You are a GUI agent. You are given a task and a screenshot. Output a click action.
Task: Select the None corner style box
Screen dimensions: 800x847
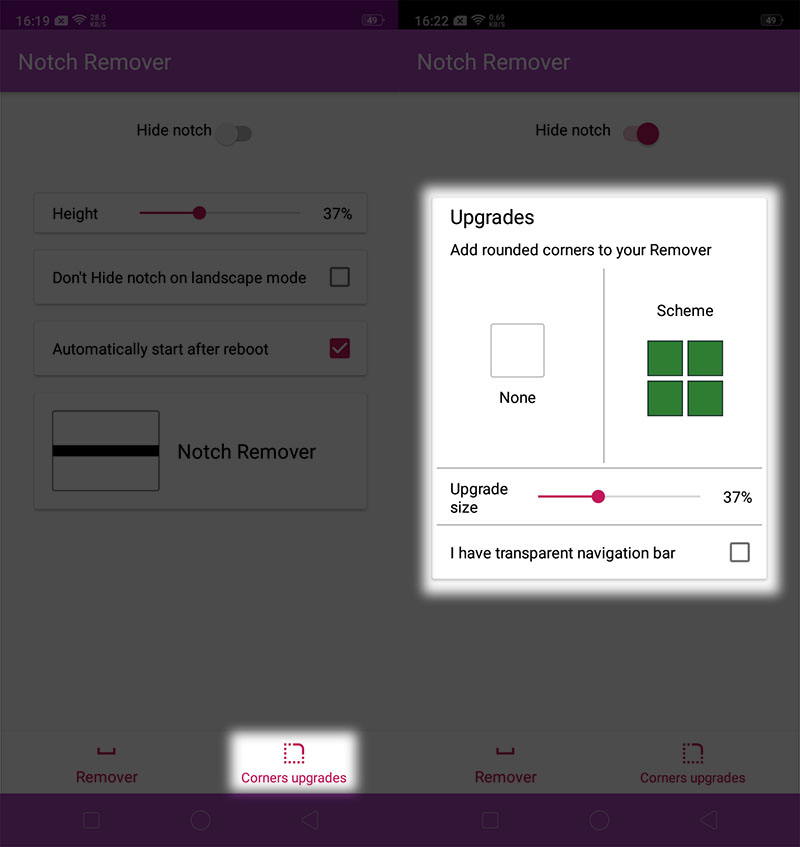click(517, 350)
